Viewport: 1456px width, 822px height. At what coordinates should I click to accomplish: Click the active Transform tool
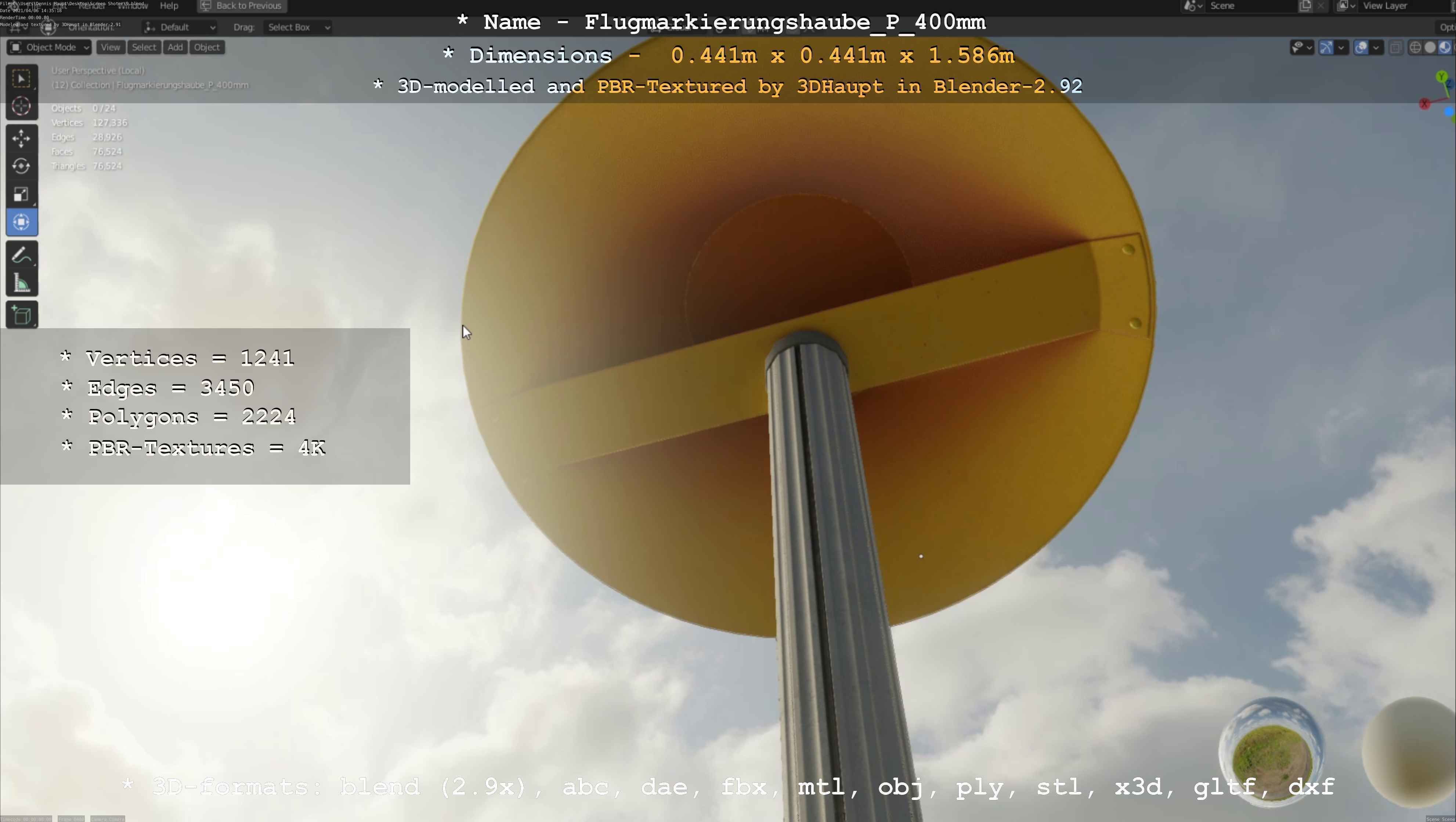(x=21, y=222)
